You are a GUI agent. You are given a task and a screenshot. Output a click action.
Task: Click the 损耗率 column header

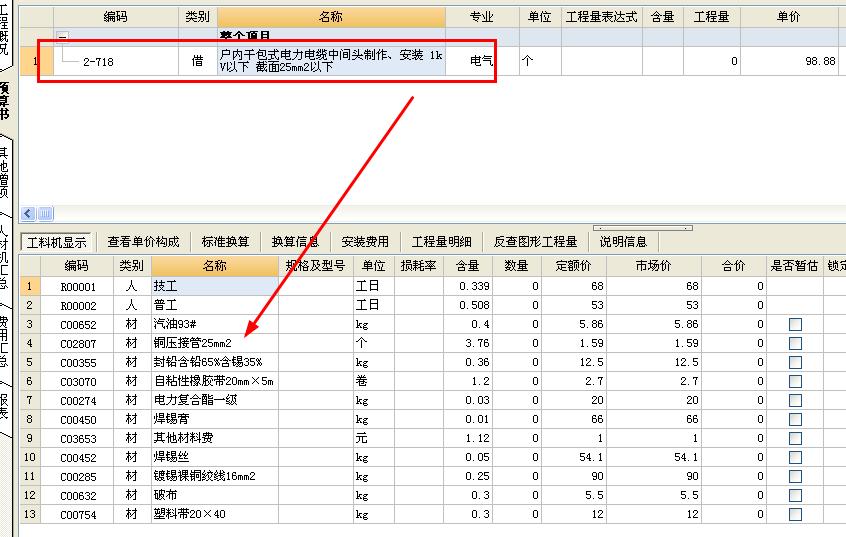click(x=418, y=266)
